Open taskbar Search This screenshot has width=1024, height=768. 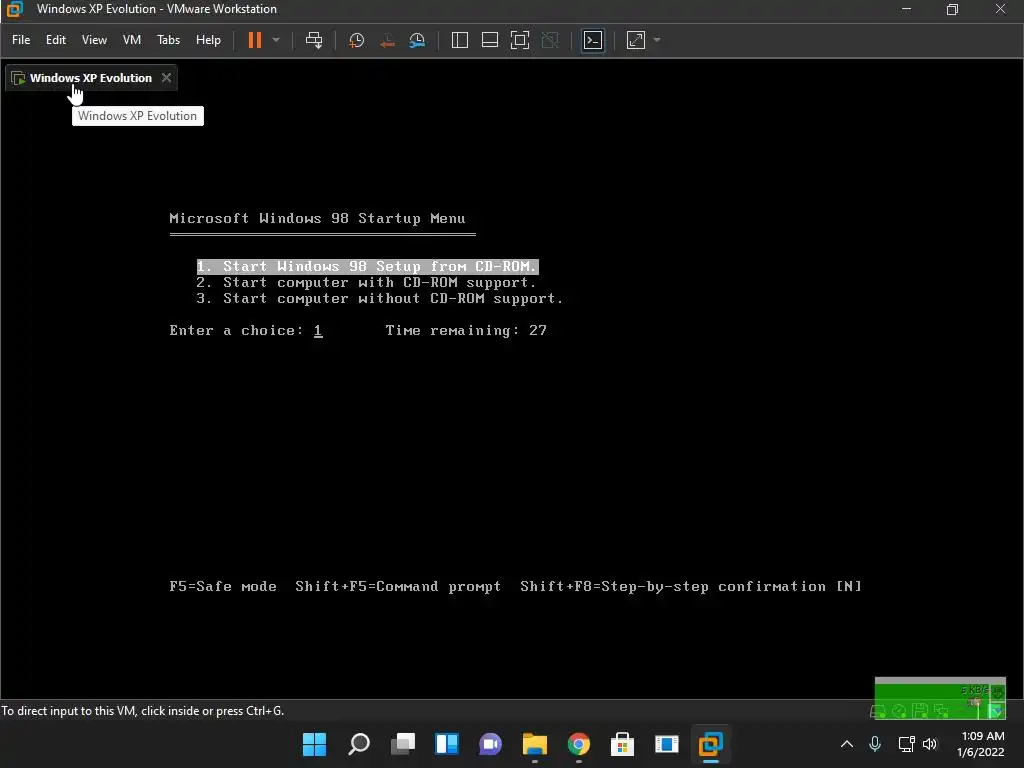[x=359, y=744]
